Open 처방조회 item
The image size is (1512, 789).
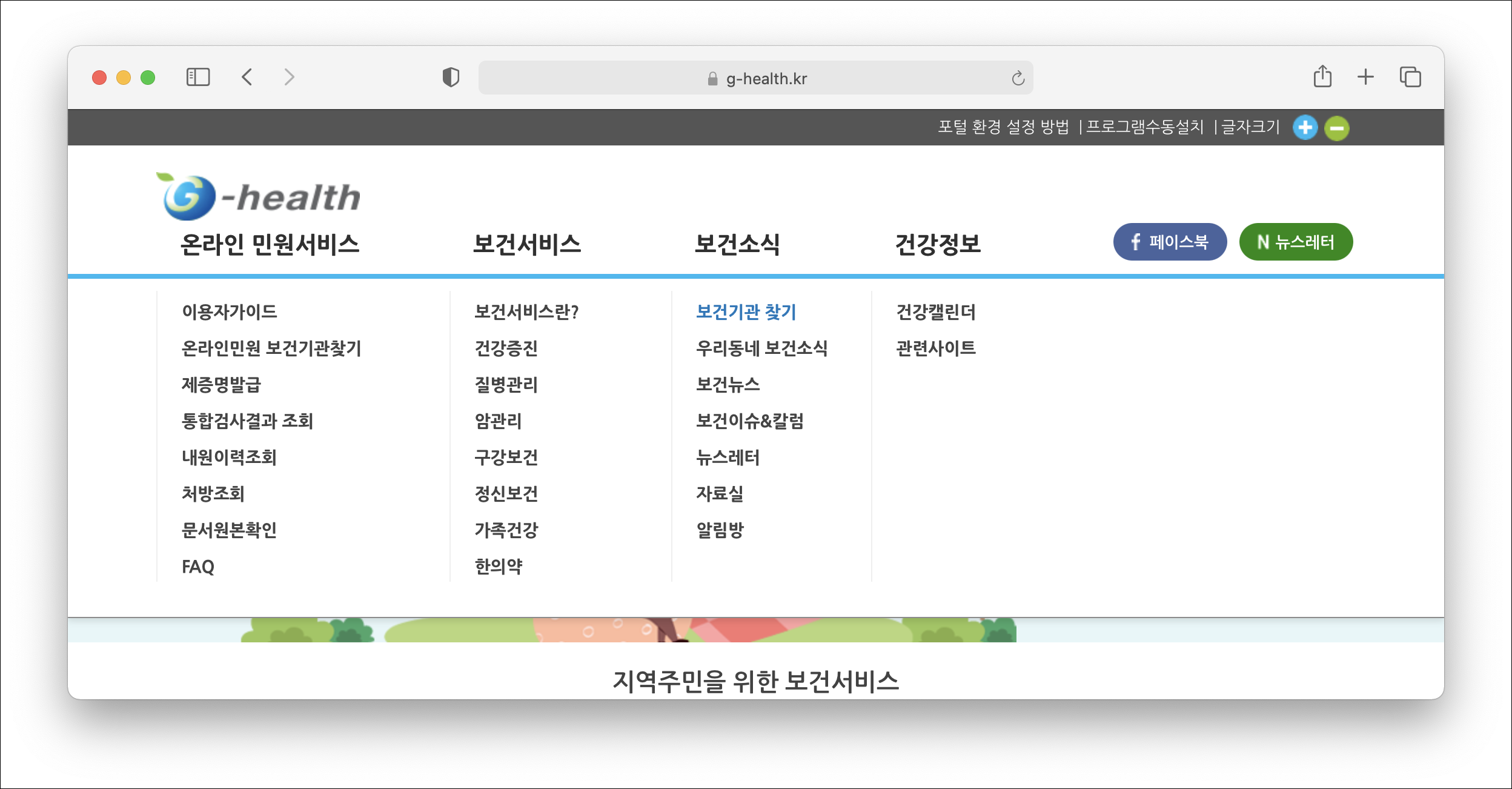click(213, 493)
